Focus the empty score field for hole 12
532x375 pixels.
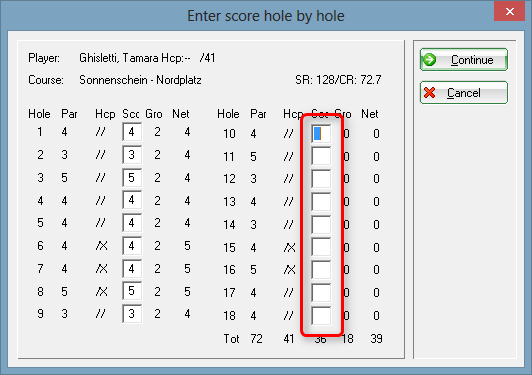321,179
